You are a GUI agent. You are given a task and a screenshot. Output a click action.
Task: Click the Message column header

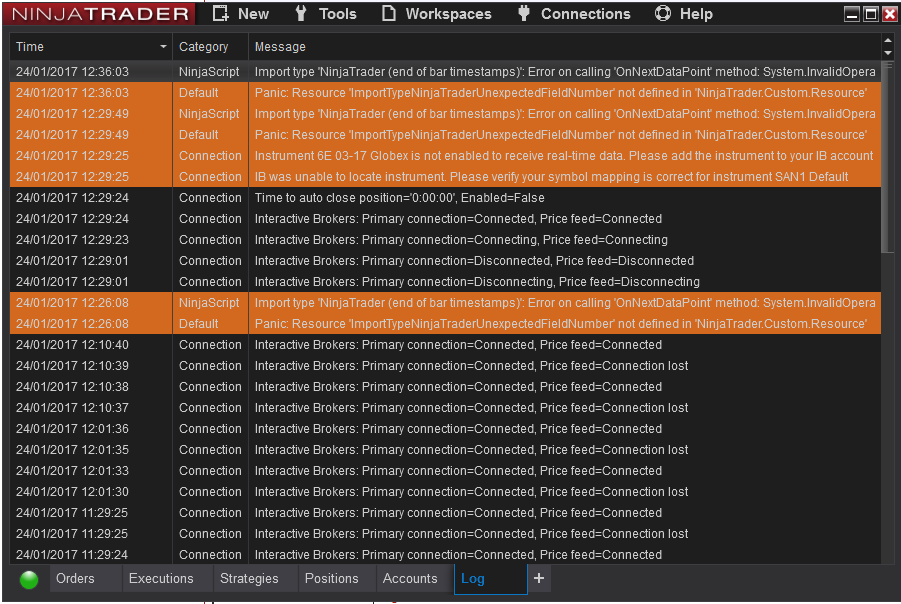pyautogui.click(x=564, y=47)
